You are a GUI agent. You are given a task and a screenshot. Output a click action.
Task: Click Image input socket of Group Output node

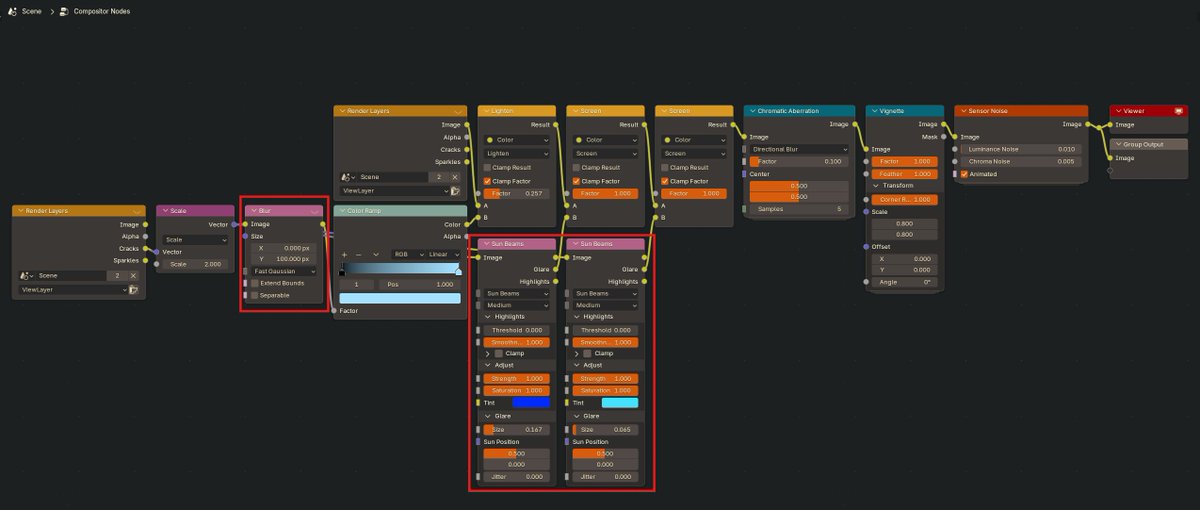click(x=1109, y=158)
